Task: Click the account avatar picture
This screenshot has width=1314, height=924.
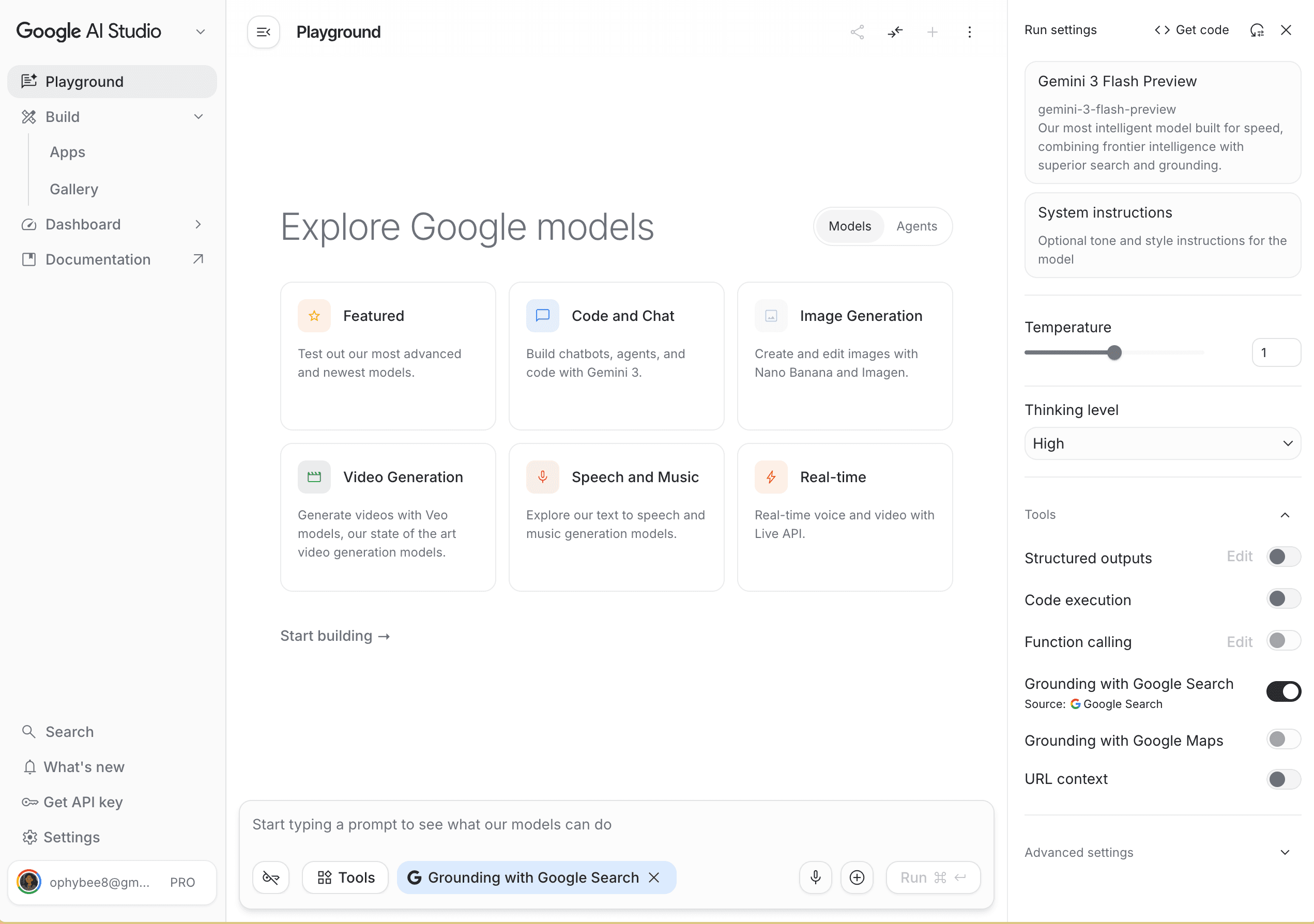Action: pos(29,882)
